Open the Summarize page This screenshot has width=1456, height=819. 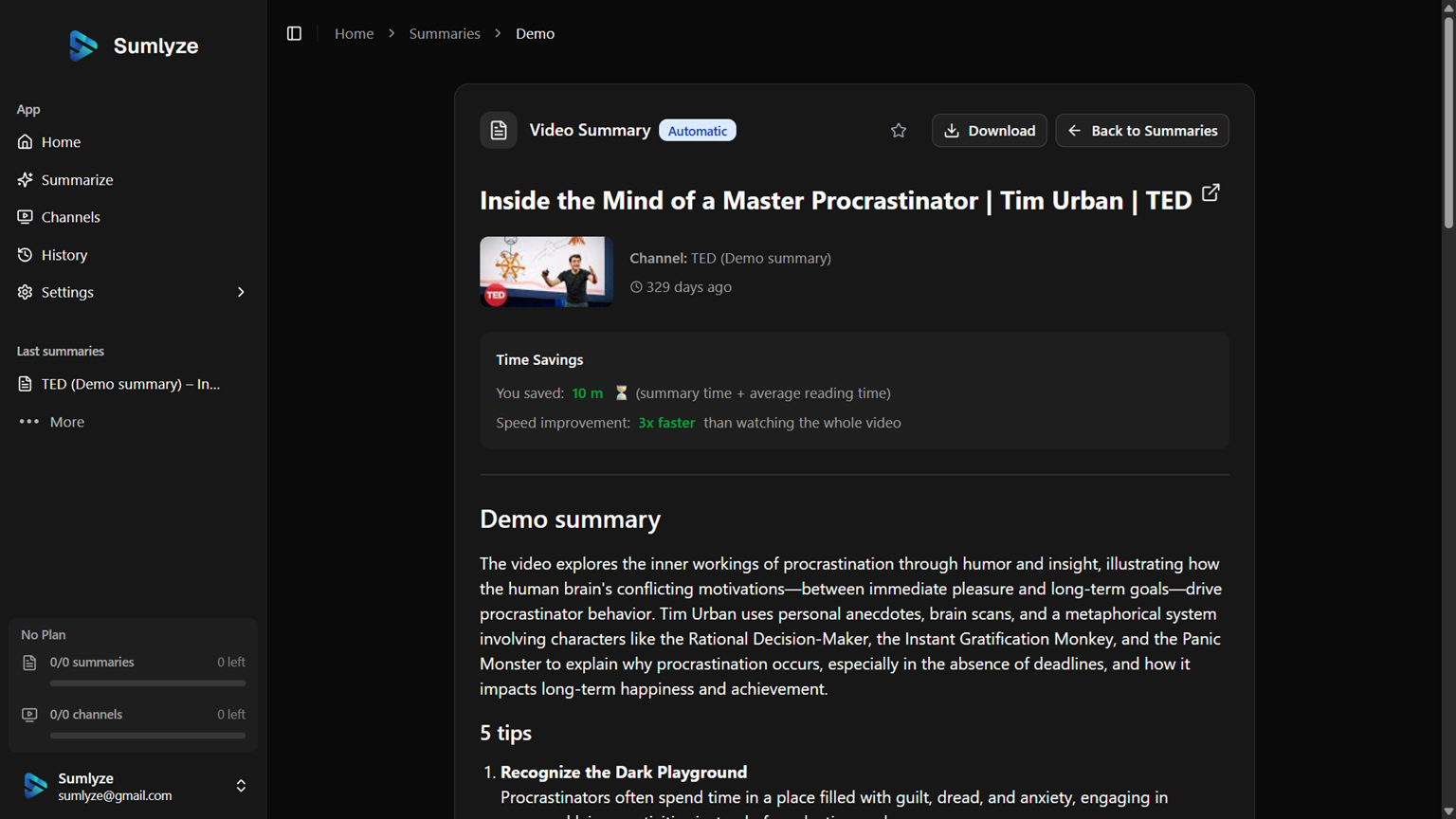point(133,179)
